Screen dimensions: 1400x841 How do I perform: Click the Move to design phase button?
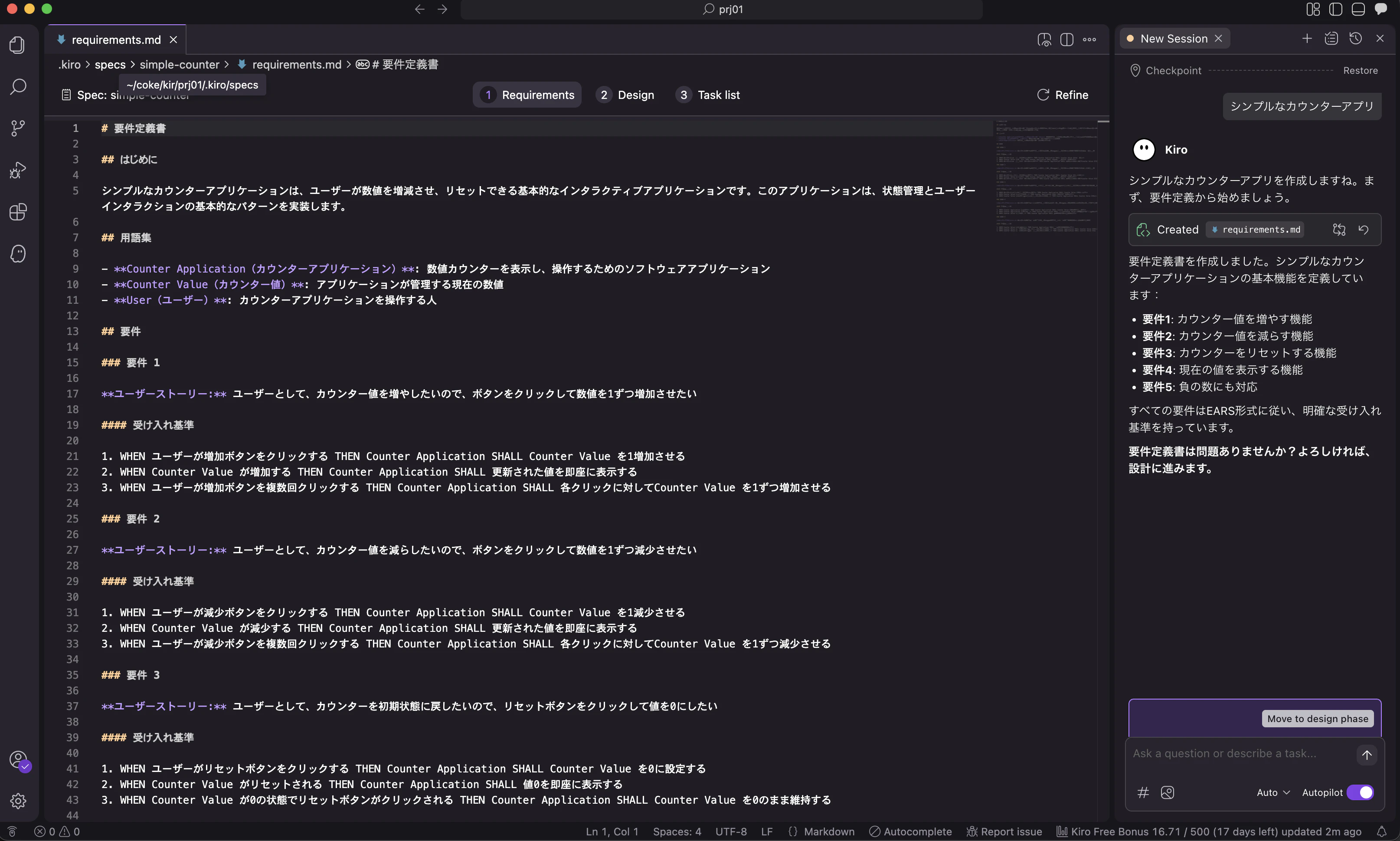pyautogui.click(x=1318, y=719)
